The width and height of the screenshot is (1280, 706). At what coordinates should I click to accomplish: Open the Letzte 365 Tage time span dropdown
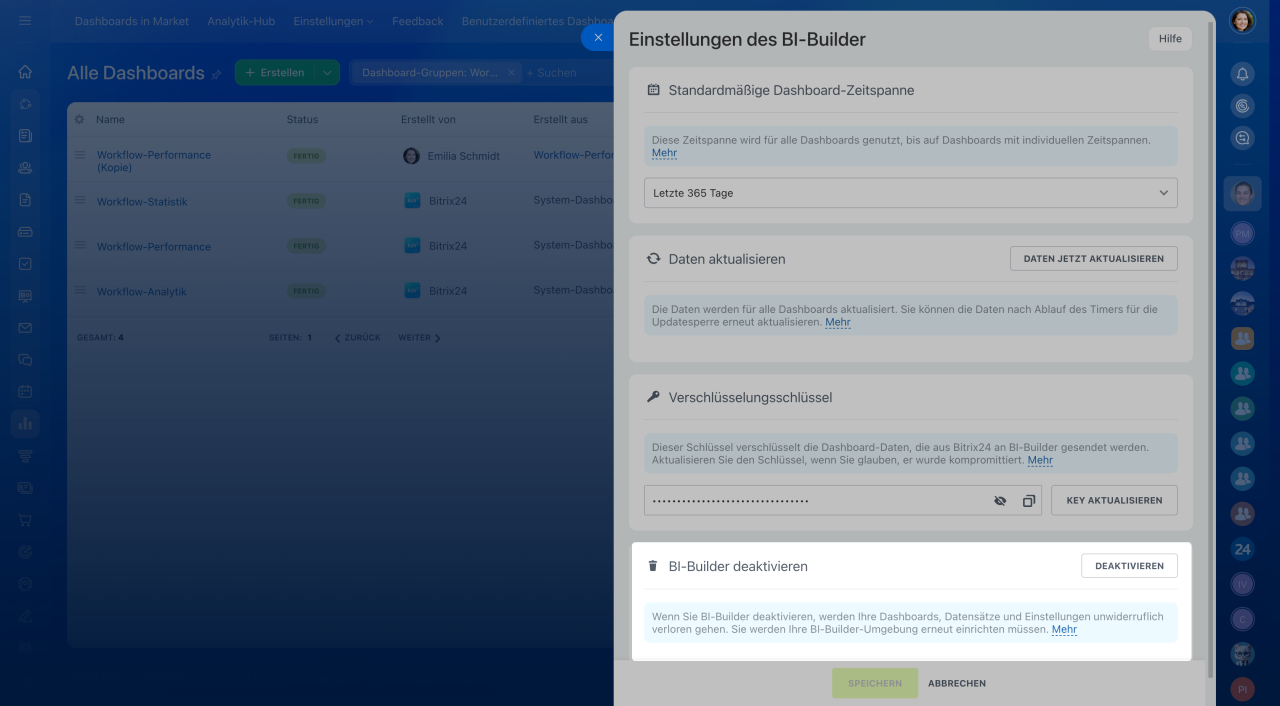(x=910, y=193)
